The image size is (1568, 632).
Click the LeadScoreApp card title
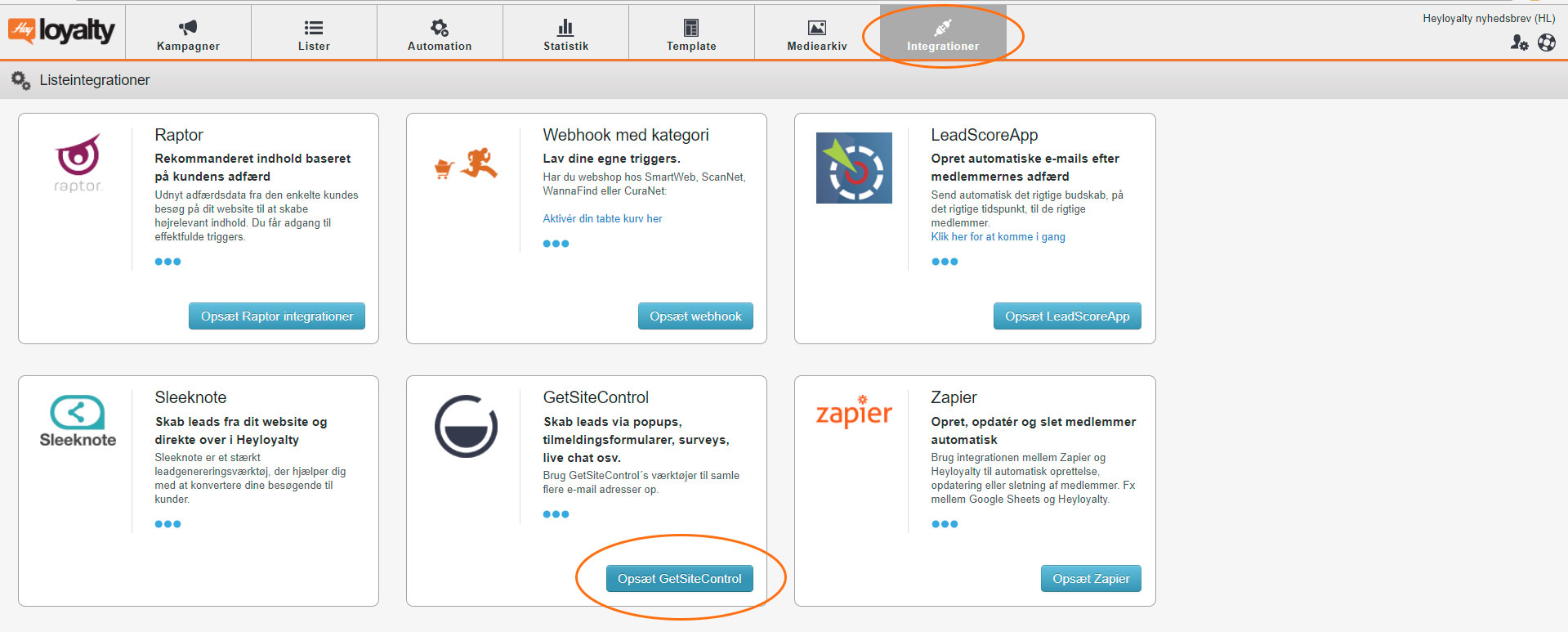pyautogui.click(x=985, y=135)
